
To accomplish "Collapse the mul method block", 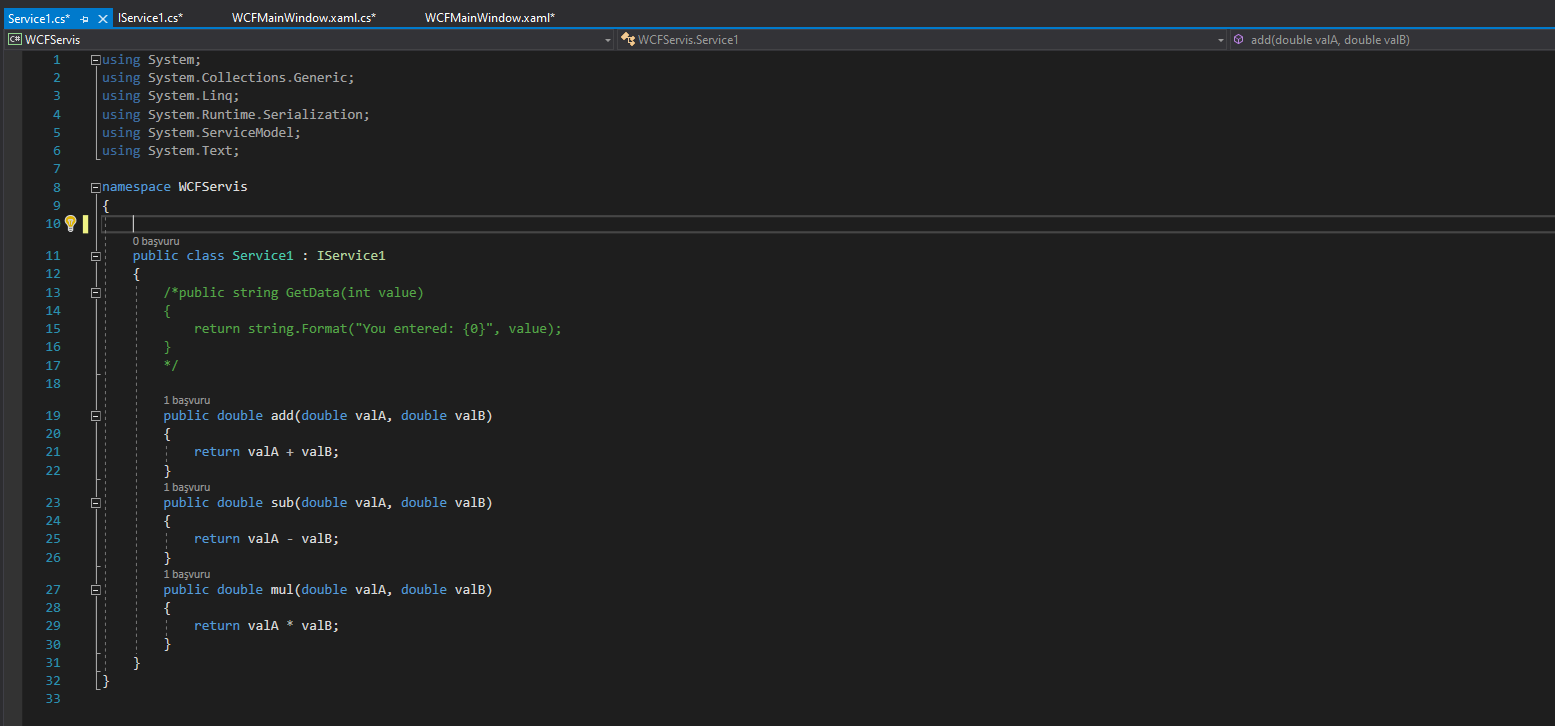I will point(95,590).
